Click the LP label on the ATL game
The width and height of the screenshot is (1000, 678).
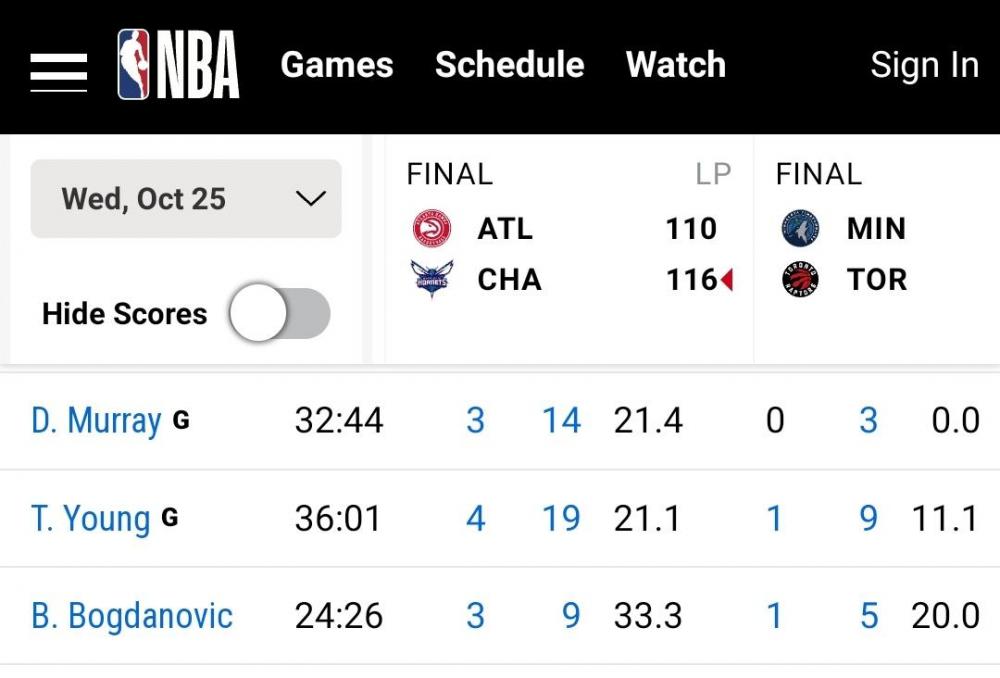point(713,174)
